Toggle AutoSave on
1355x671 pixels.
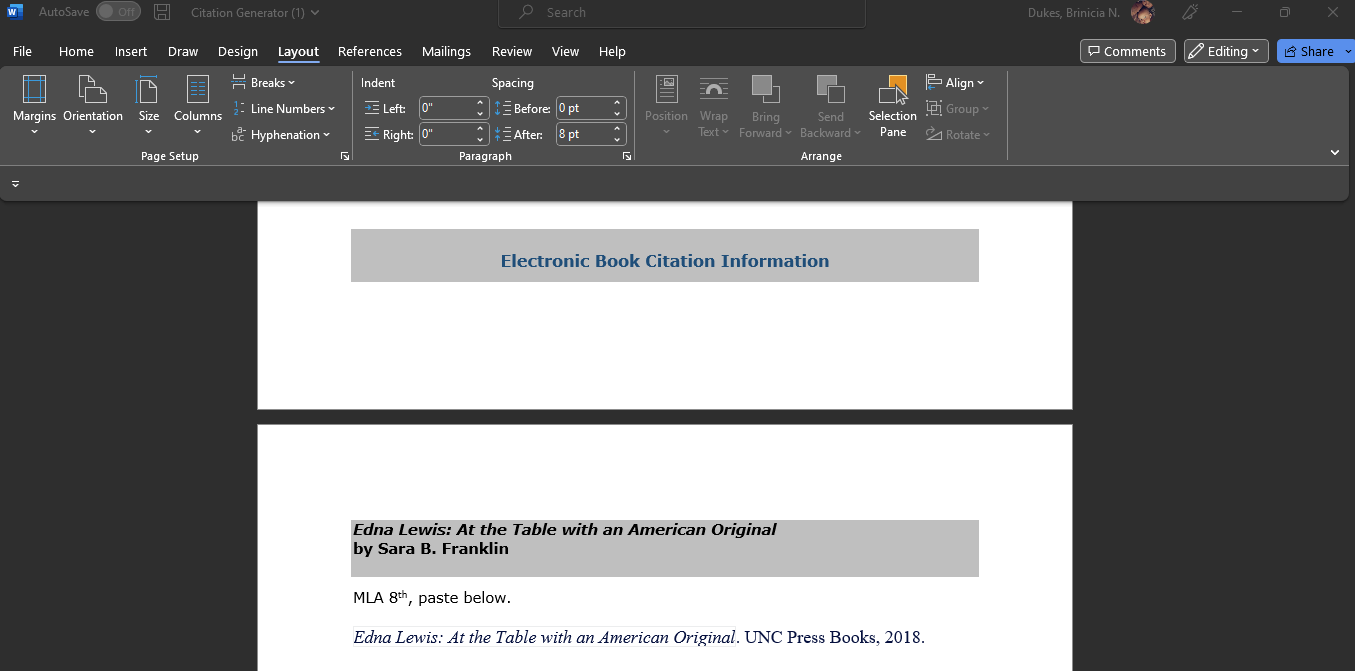point(118,12)
